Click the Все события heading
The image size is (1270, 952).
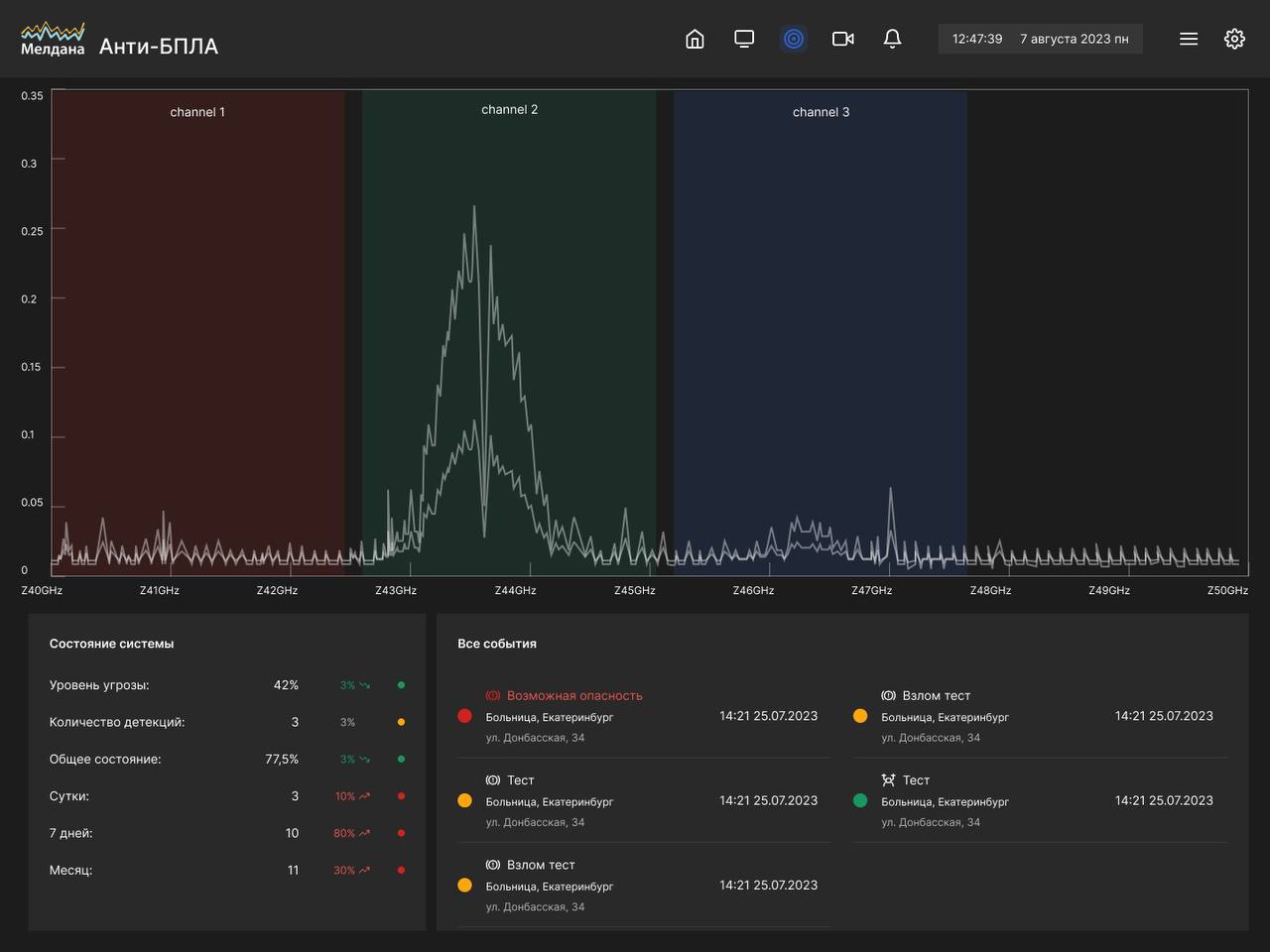[496, 644]
